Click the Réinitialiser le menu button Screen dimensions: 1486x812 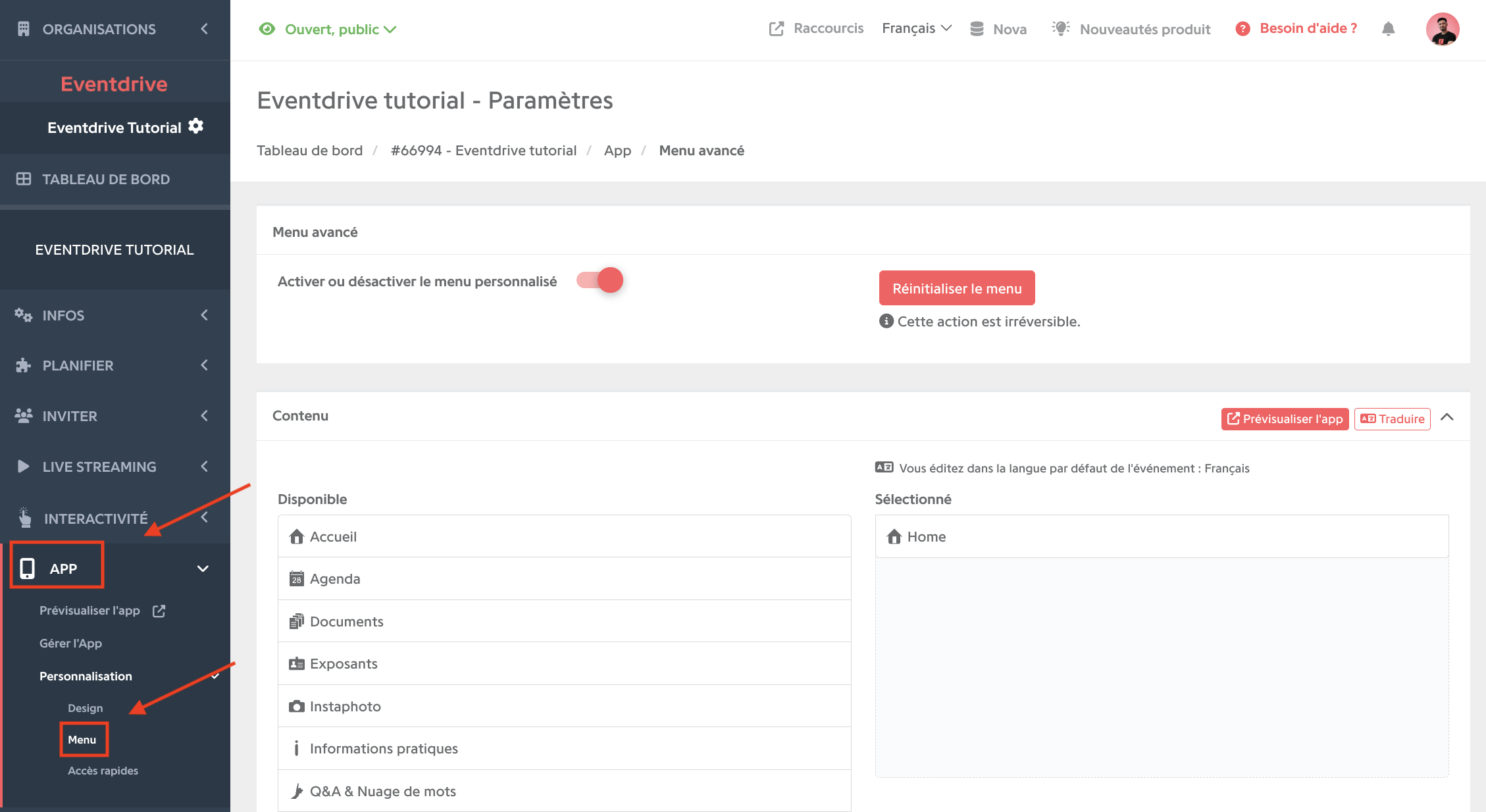click(957, 288)
